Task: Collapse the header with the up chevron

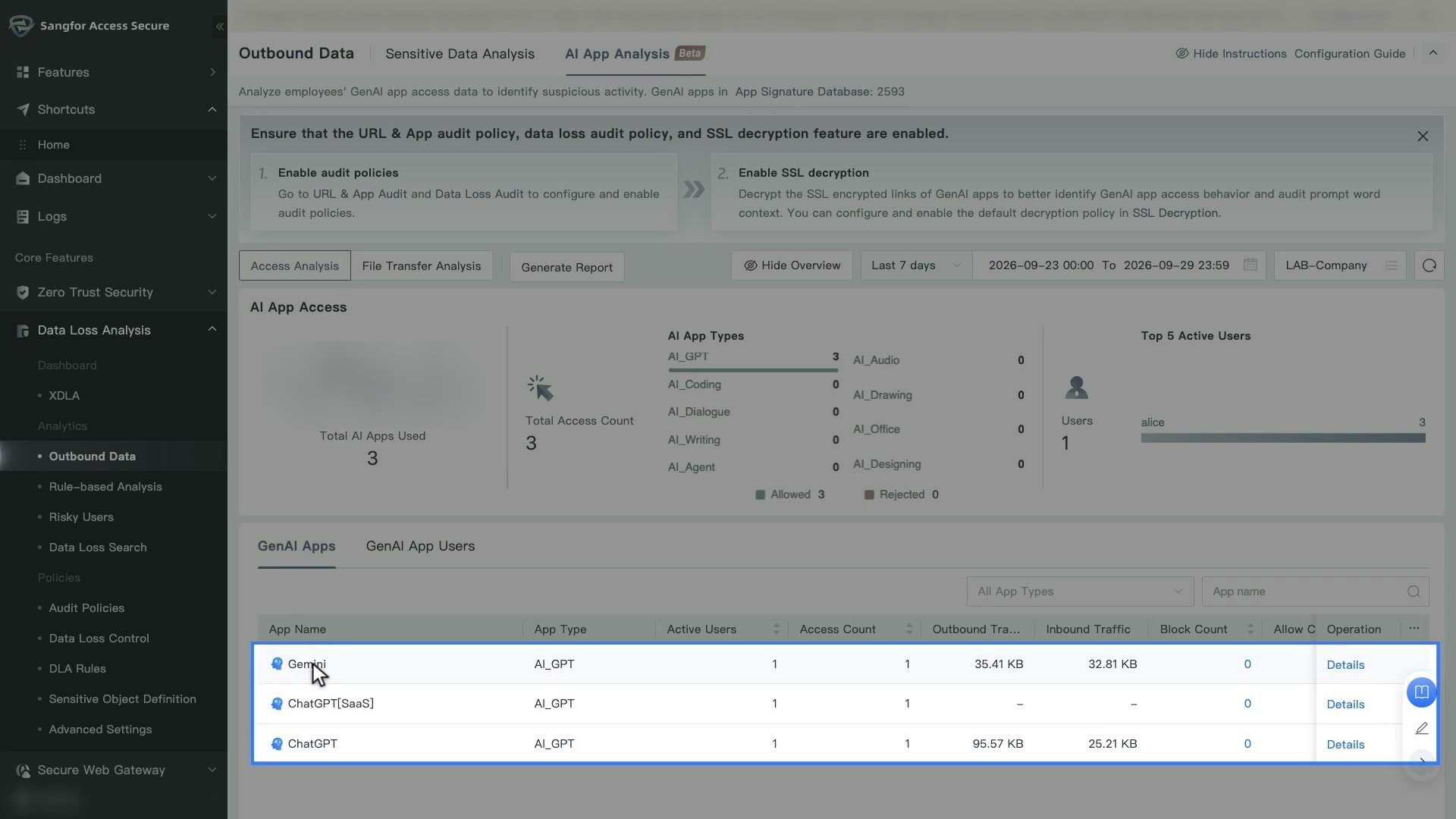Action: point(1433,53)
